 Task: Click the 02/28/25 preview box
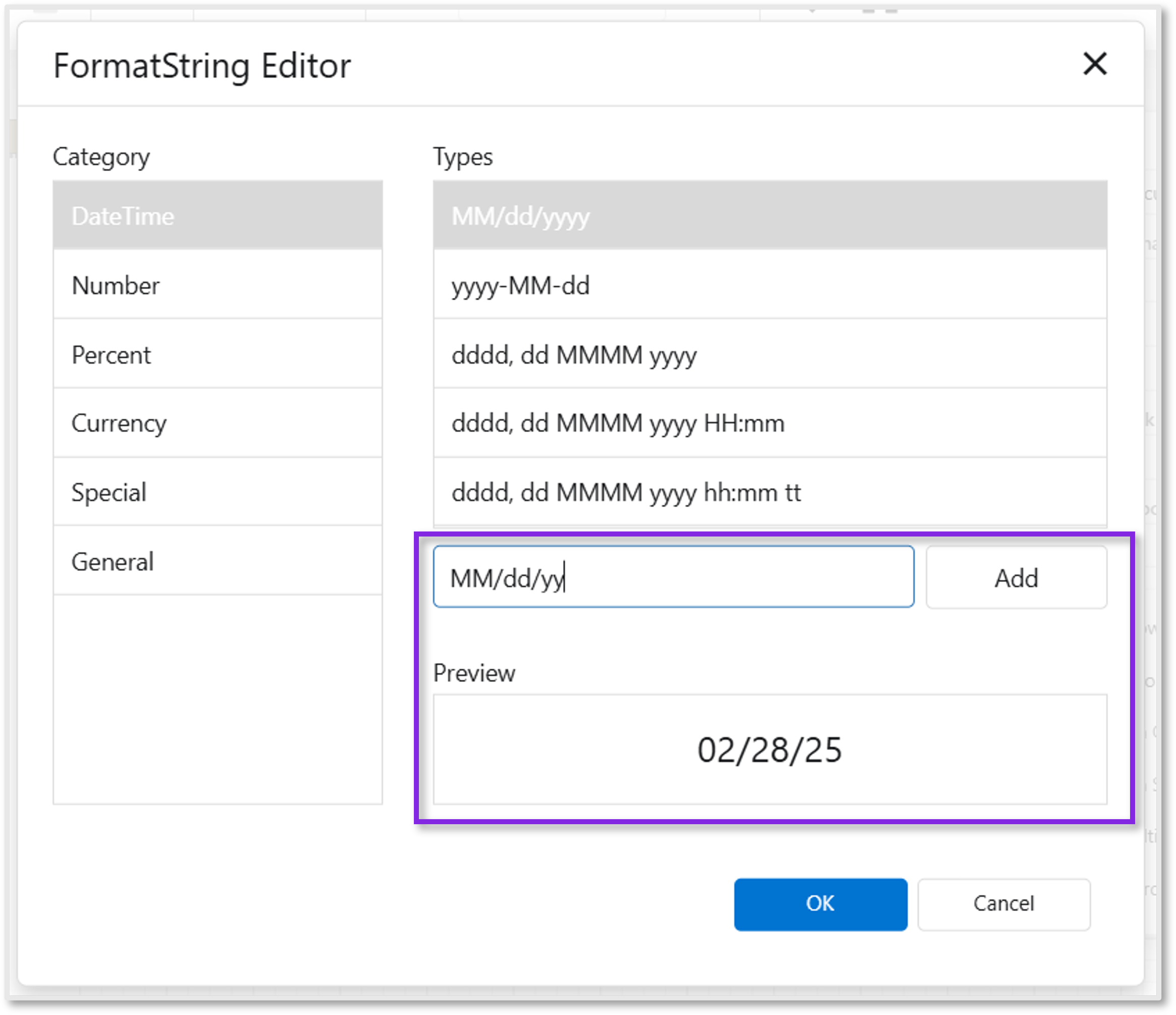(770, 750)
